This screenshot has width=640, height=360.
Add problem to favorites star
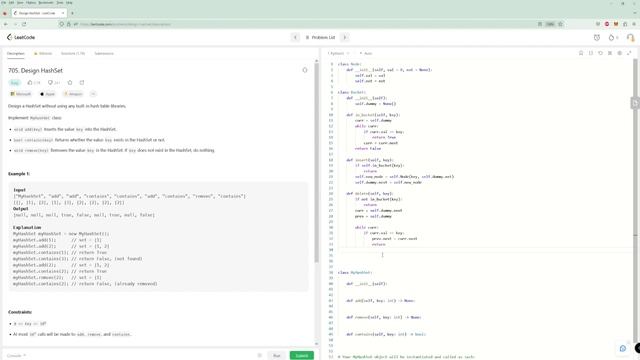click(x=70, y=82)
